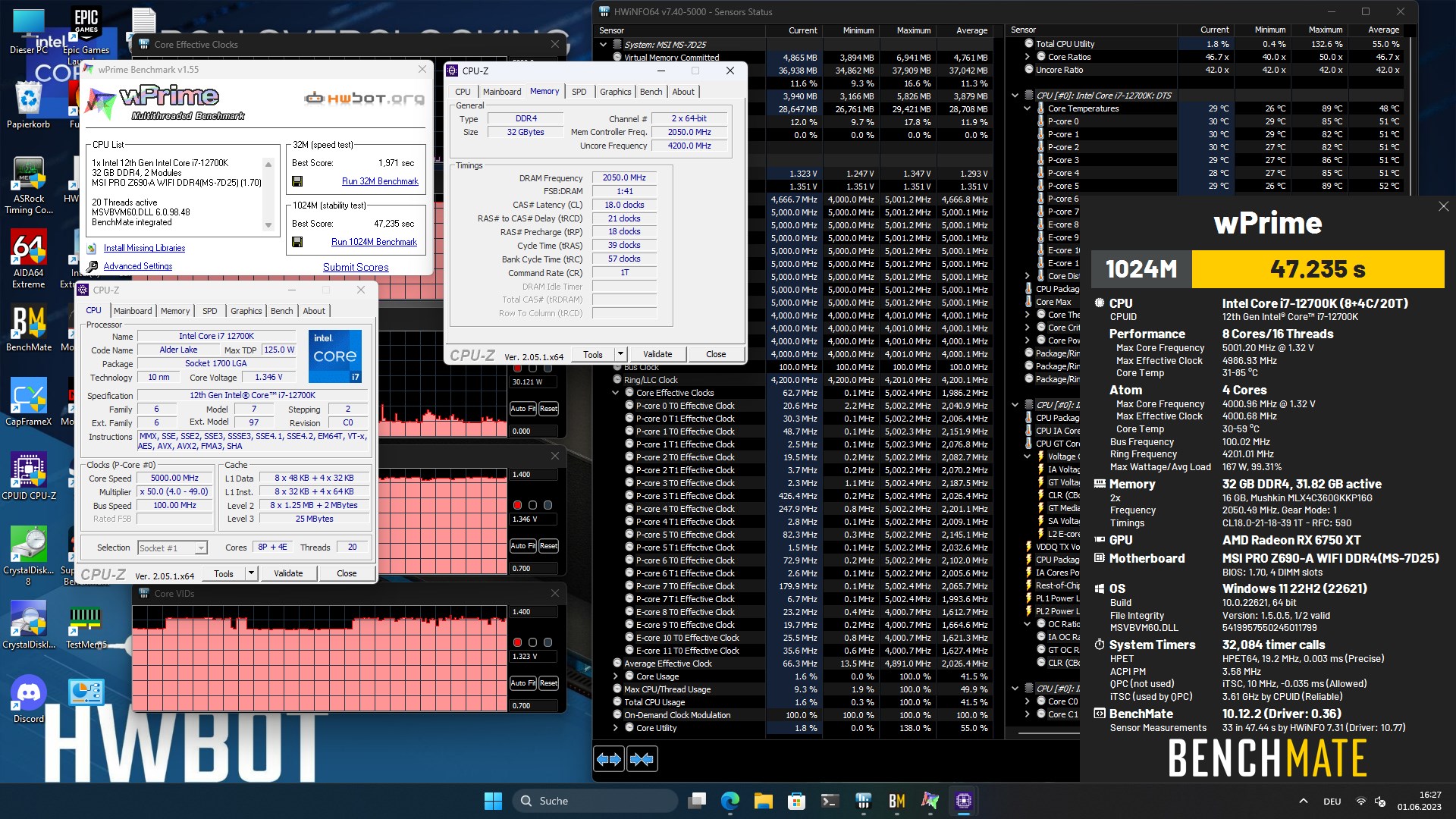The width and height of the screenshot is (1456, 819).
Task: Open BenchMate desktop shortcut
Action: (x=29, y=328)
